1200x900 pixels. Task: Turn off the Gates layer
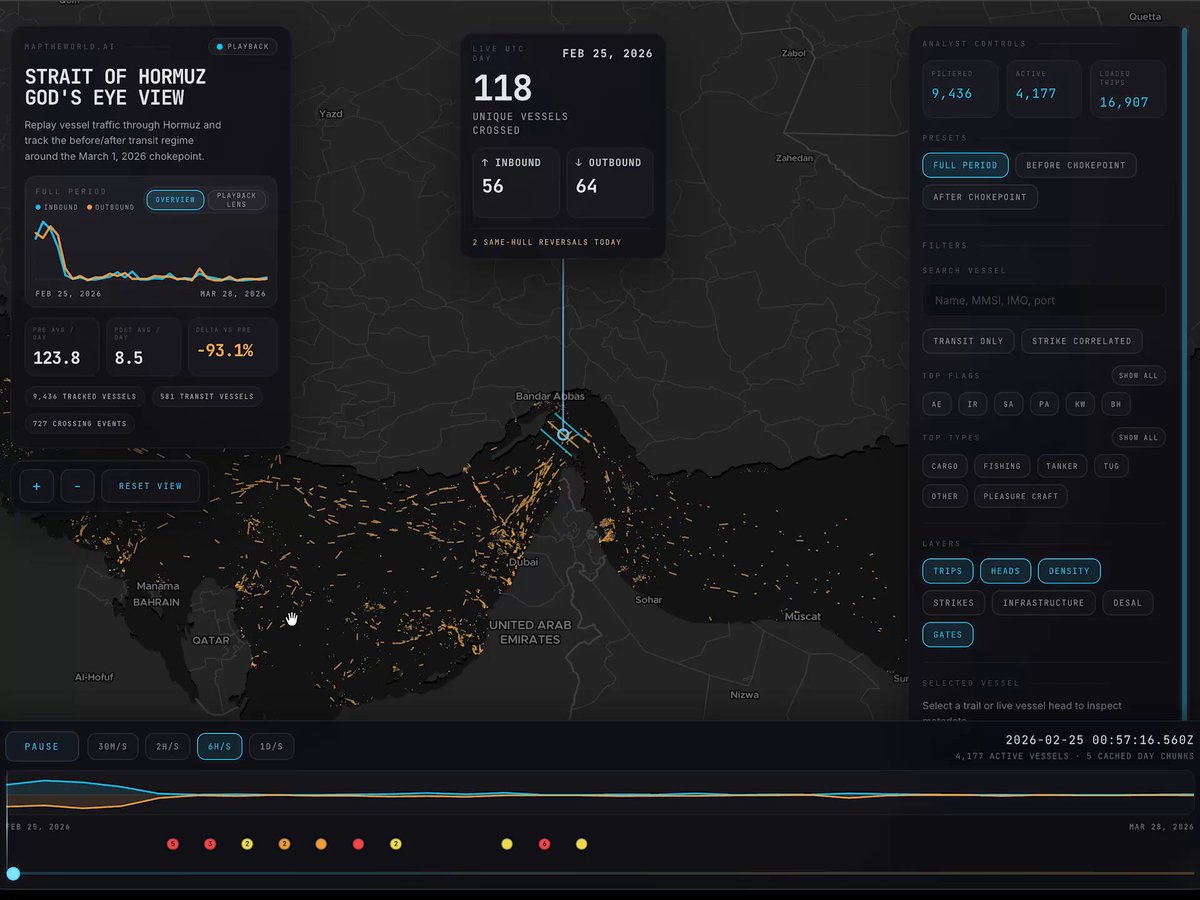[x=947, y=634]
